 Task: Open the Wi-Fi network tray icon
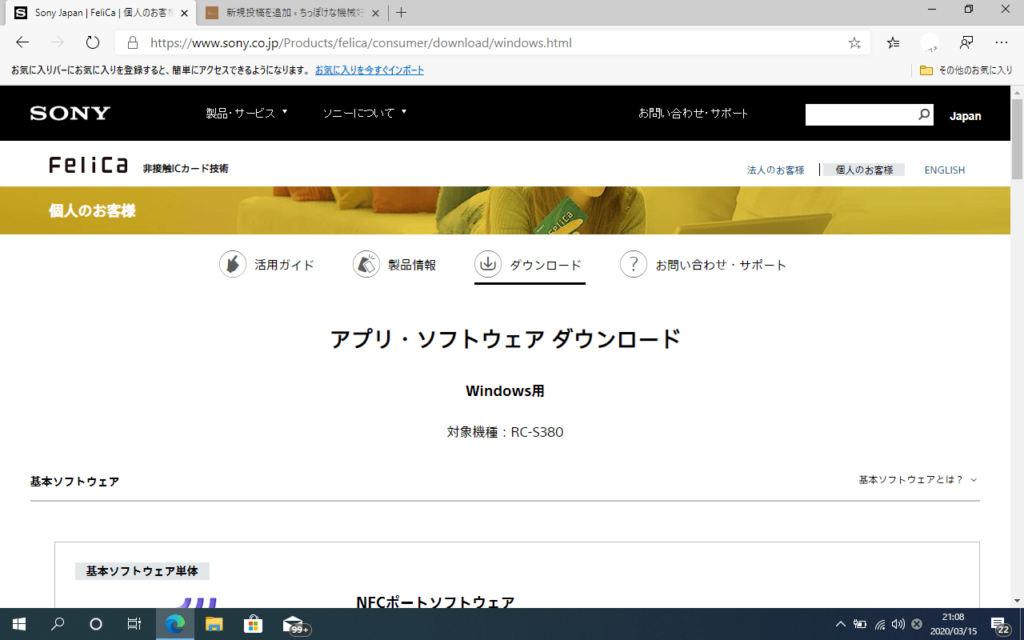(x=880, y=624)
